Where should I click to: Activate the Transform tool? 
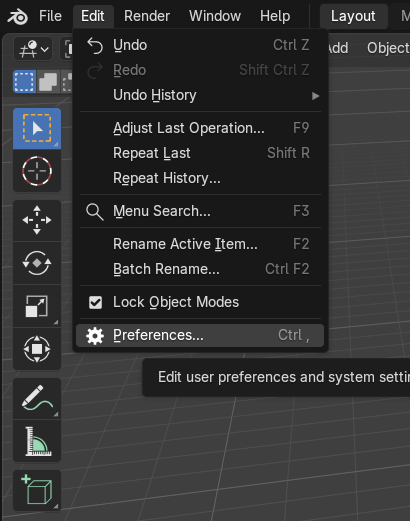pos(37,349)
